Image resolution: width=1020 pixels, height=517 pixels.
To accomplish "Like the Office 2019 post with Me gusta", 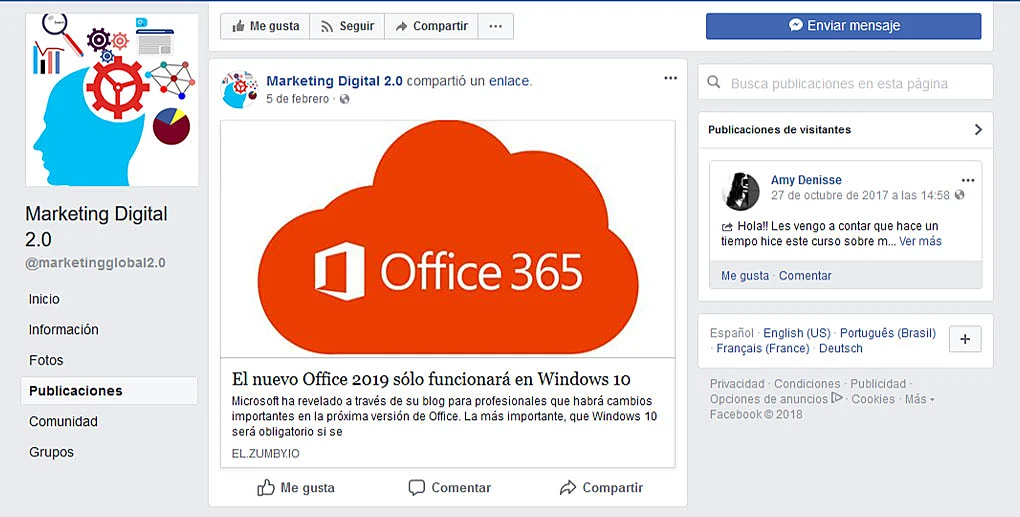I will (296, 488).
